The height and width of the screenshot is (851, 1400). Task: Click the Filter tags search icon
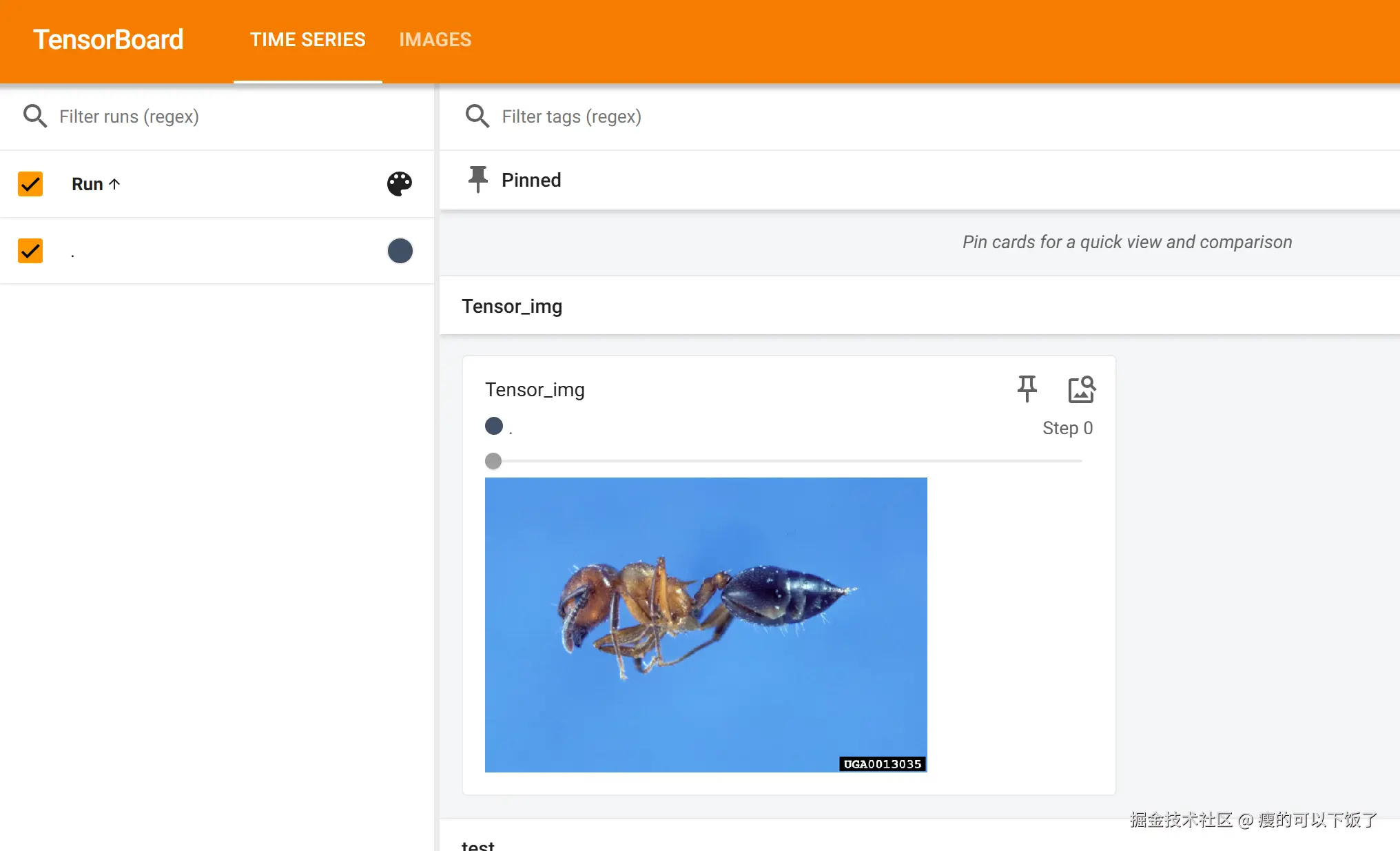[477, 116]
